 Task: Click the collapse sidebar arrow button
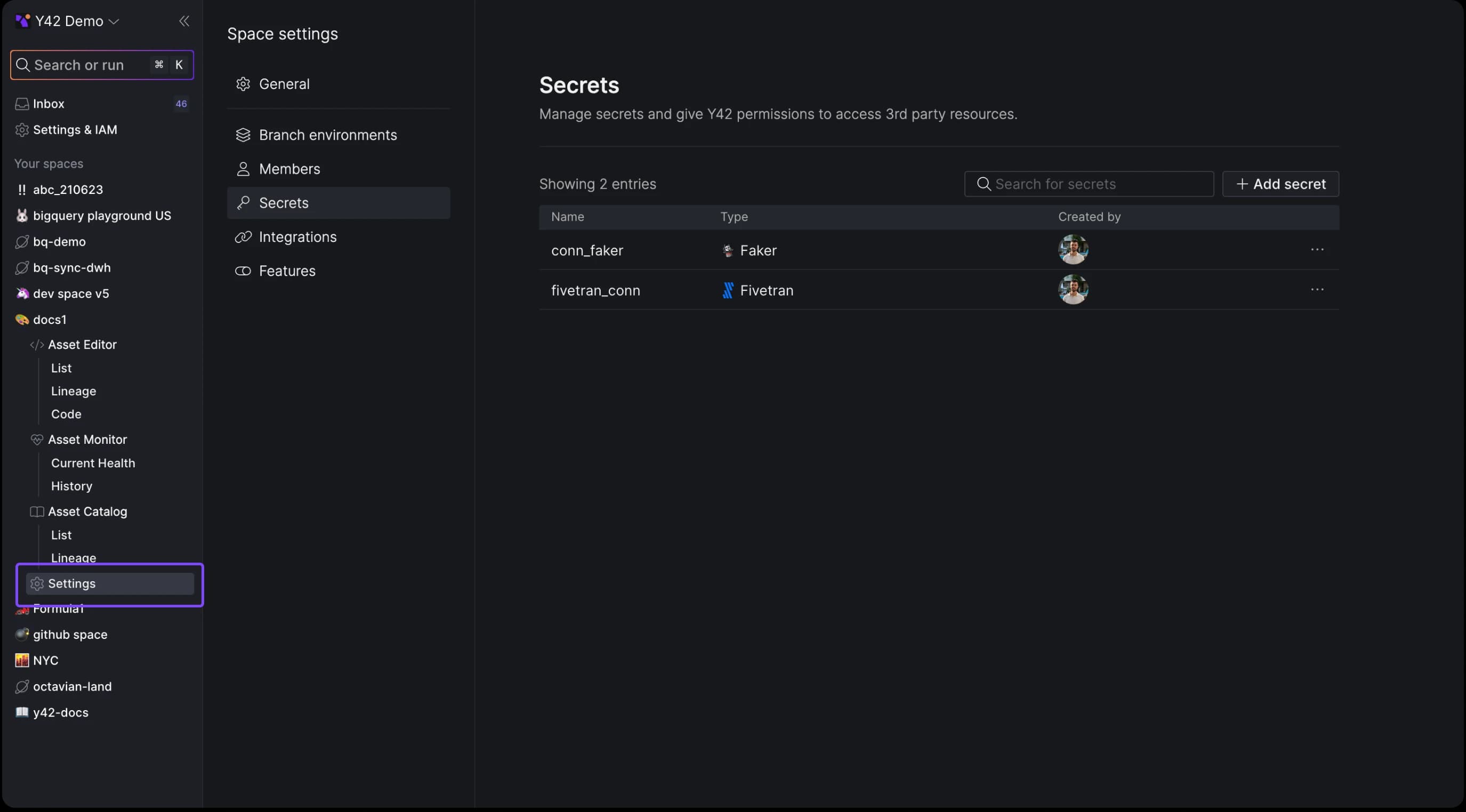(x=183, y=20)
